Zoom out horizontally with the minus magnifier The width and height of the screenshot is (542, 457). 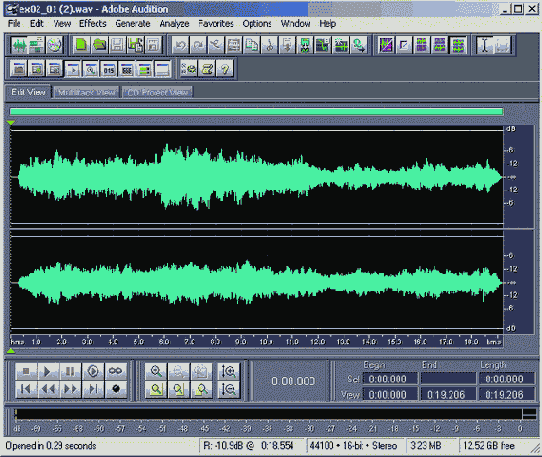pyautogui.click(x=178, y=371)
